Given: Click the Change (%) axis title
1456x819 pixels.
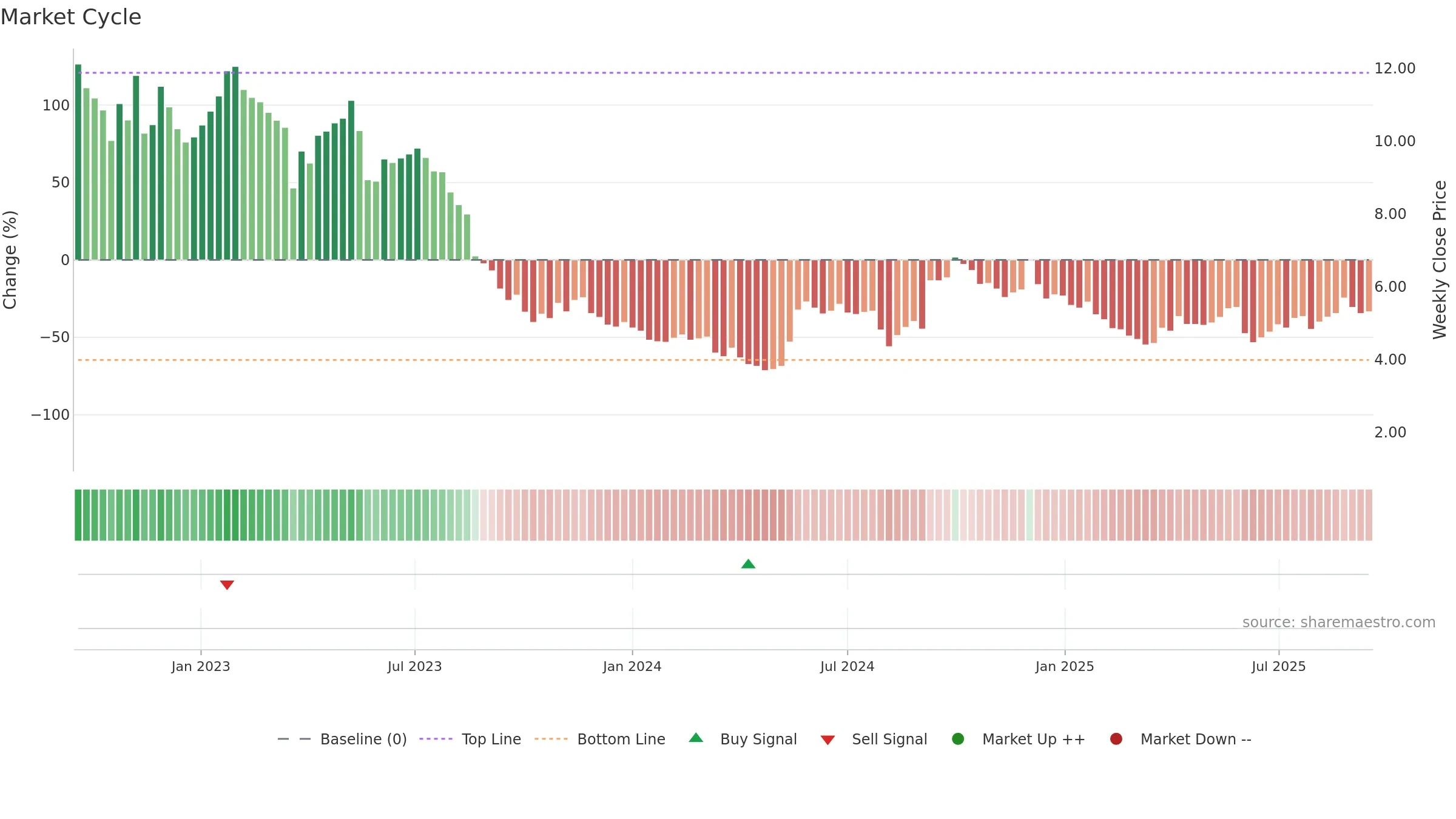Looking at the screenshot, I should click(10, 260).
